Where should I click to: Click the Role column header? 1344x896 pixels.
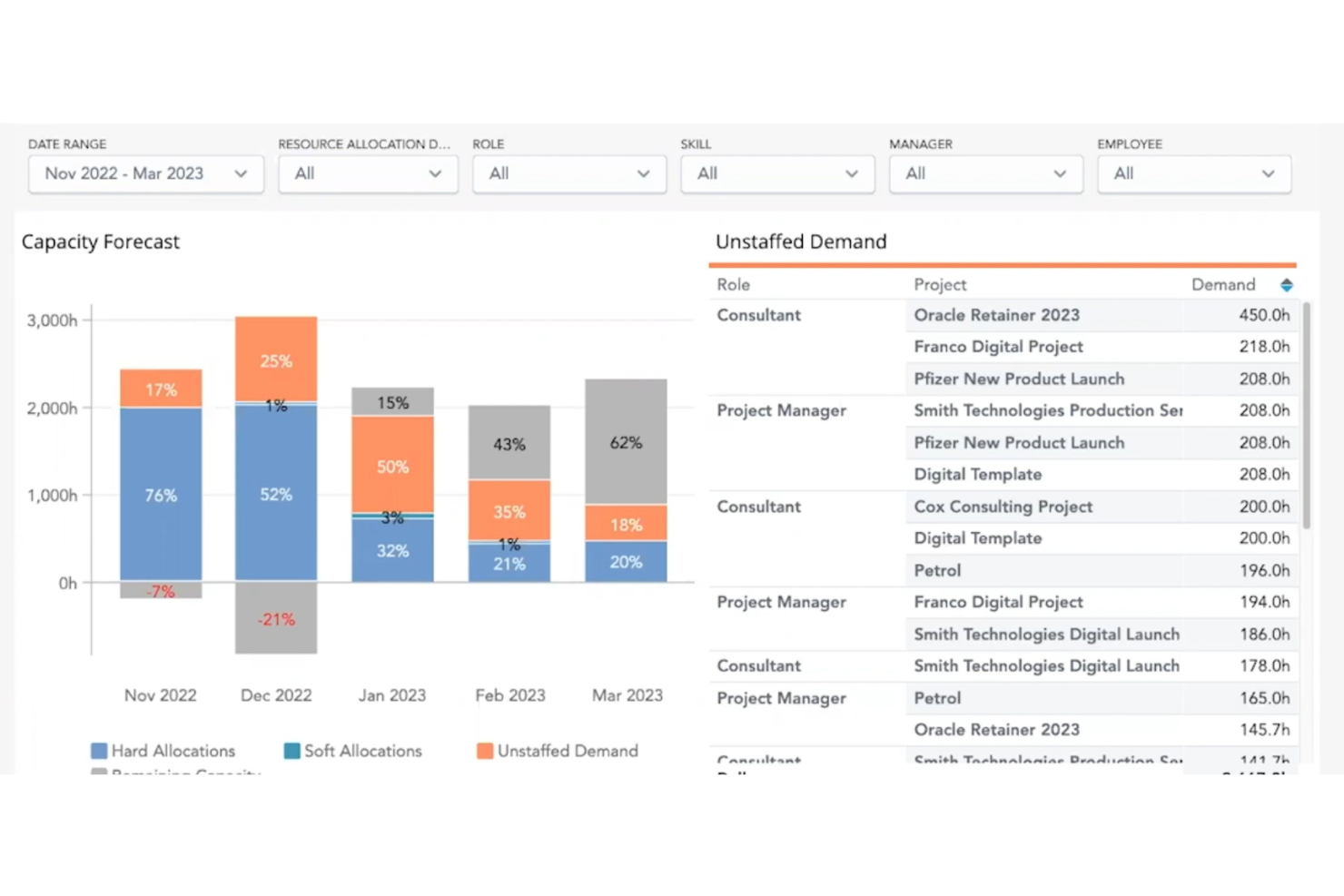pos(733,285)
